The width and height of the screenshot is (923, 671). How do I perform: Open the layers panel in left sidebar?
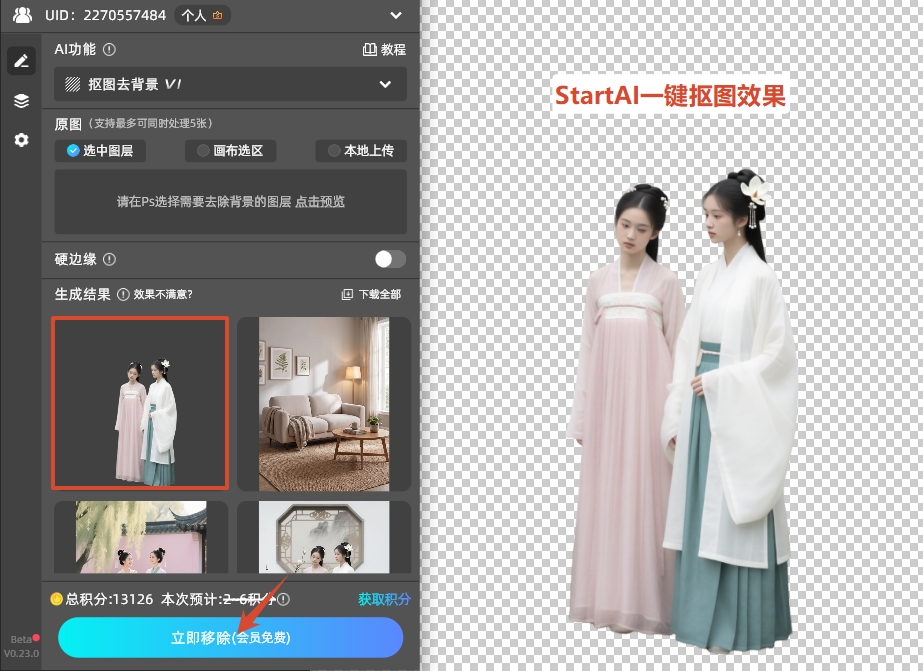click(21, 100)
